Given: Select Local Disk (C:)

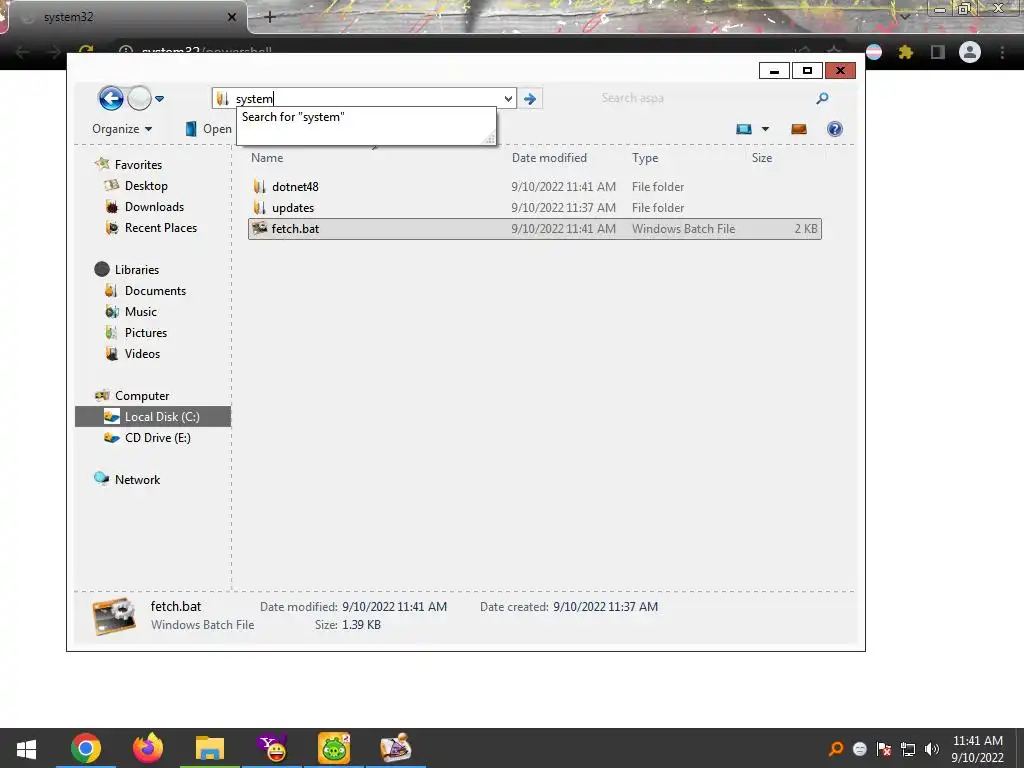Looking at the screenshot, I should pos(153,417).
